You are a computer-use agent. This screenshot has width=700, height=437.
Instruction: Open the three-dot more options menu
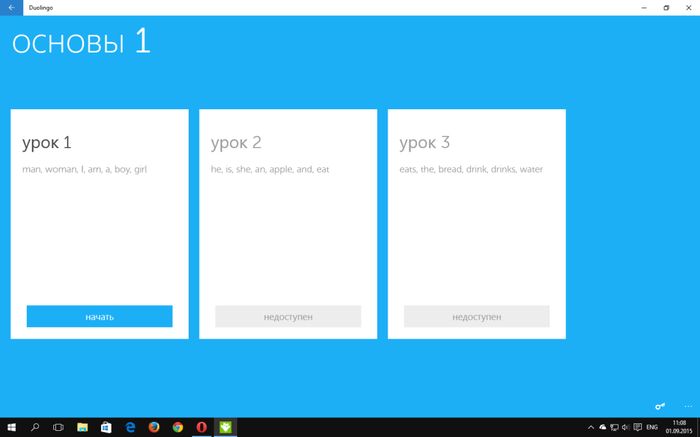click(688, 406)
